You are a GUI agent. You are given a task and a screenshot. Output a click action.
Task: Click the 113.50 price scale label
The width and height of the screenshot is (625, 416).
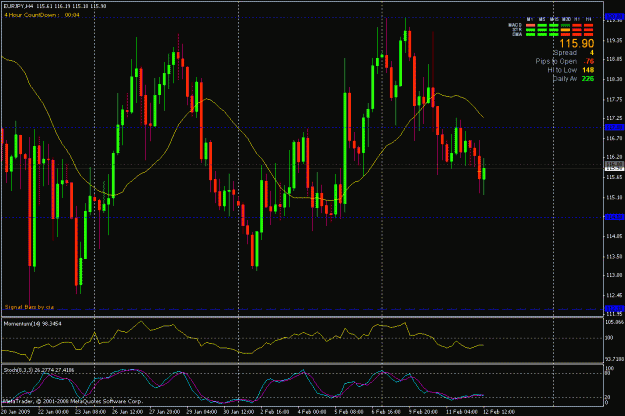pos(614,256)
